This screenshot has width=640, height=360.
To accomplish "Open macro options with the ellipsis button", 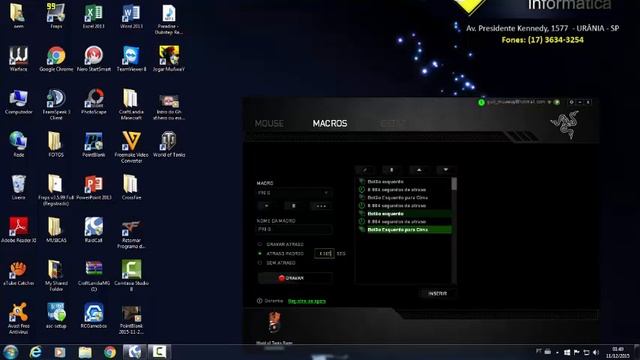I will (321, 206).
